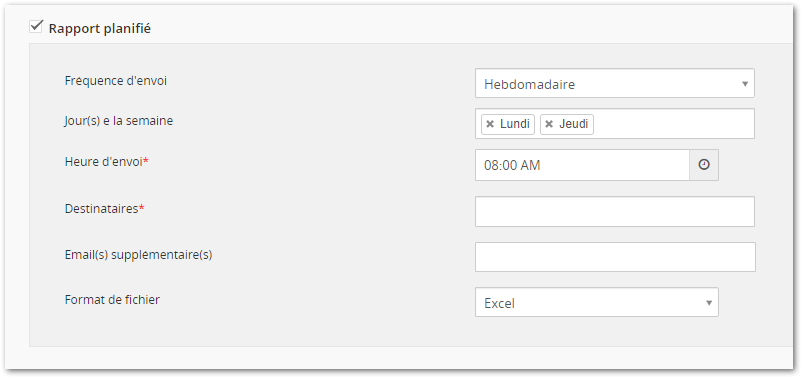This screenshot has width=802, height=378.
Task: Focus the Heure d'envoi time field
Action: coord(582,165)
